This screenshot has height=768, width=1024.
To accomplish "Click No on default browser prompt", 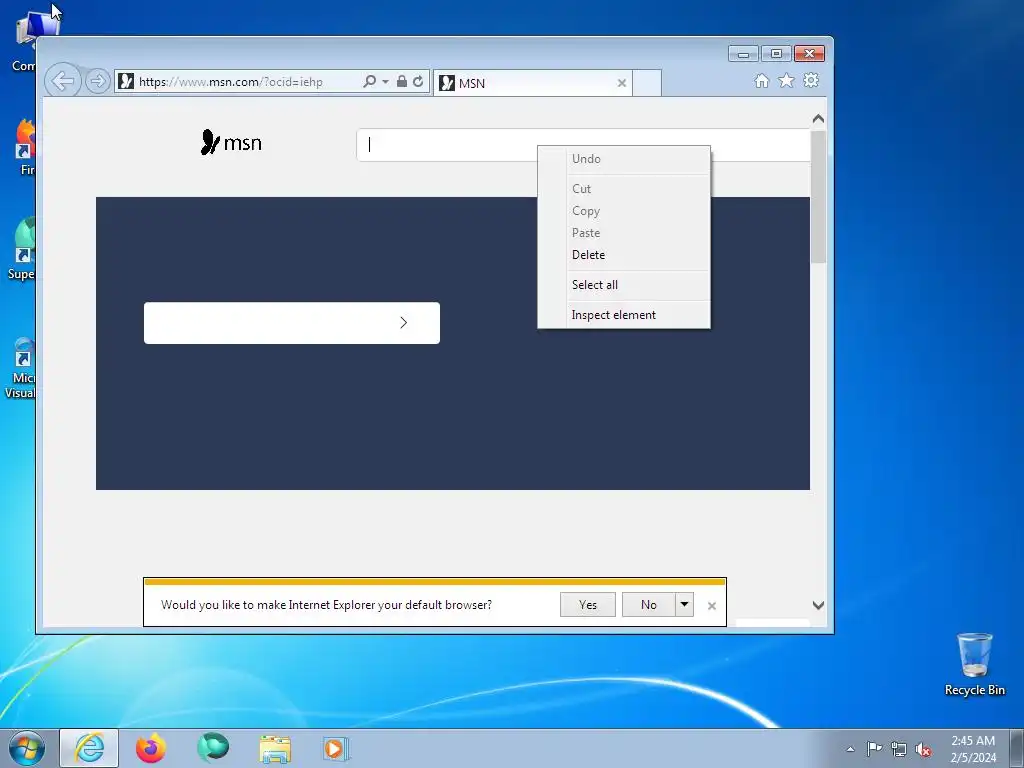I will coord(648,605).
